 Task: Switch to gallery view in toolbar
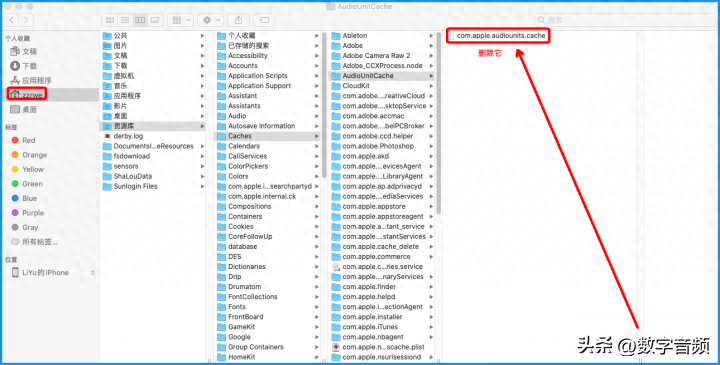(155, 20)
